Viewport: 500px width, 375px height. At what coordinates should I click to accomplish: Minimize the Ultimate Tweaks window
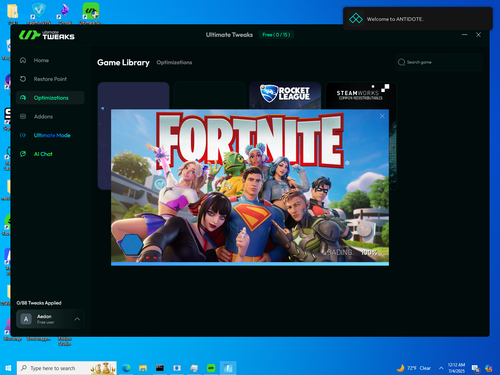464,35
